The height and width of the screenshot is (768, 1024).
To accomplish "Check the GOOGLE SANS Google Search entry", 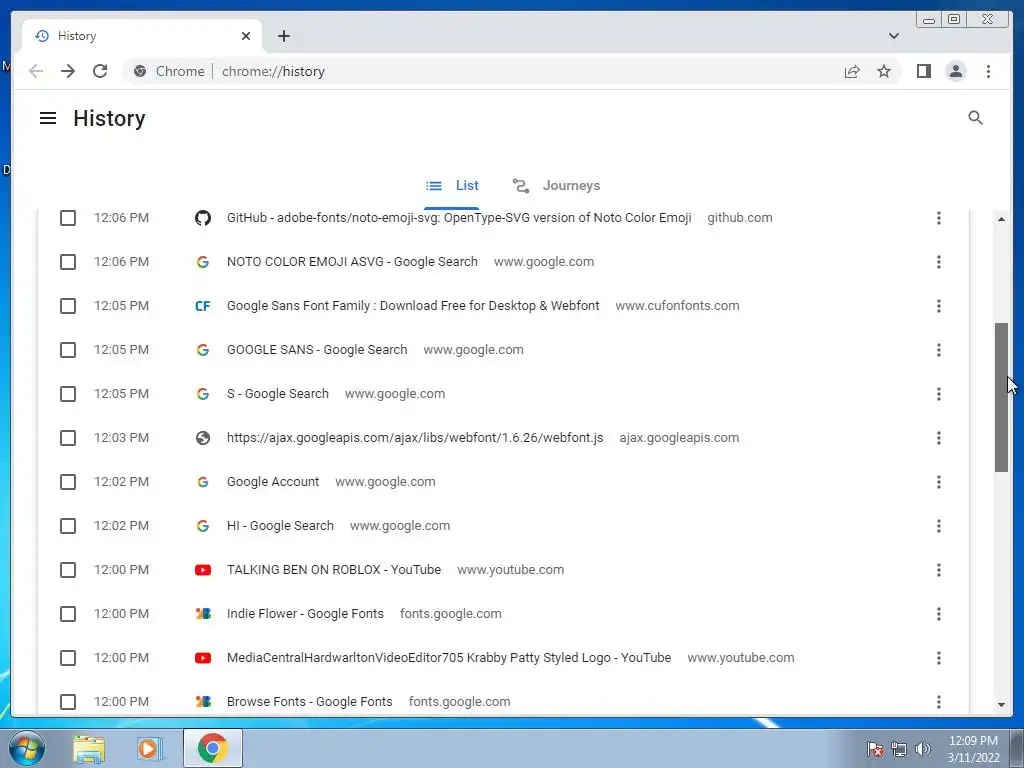I will click(68, 350).
